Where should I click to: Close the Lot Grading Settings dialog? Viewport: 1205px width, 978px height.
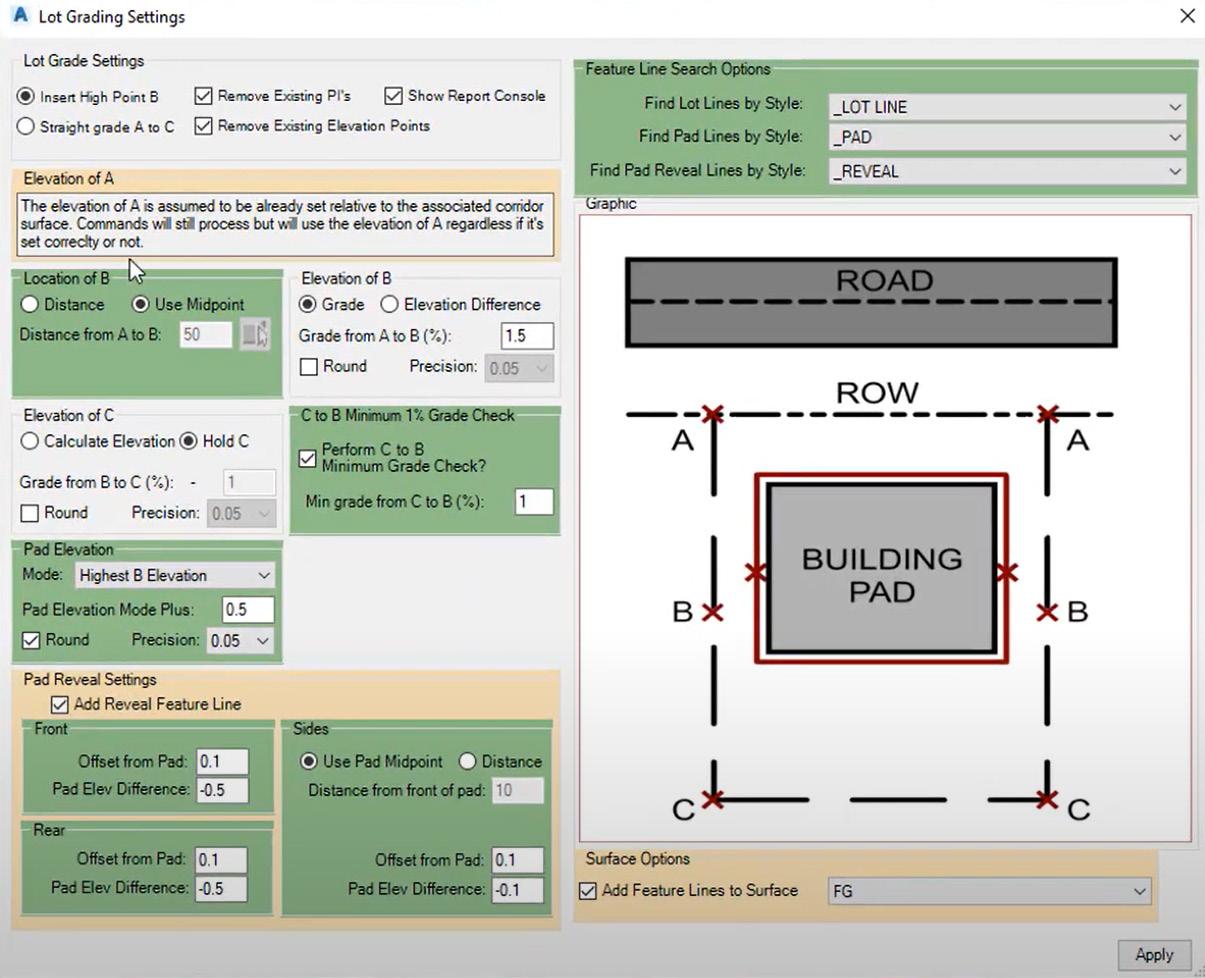[1187, 16]
